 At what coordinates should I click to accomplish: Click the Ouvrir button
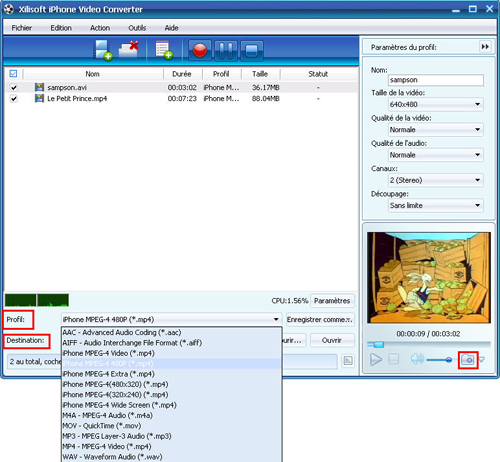coord(332,340)
